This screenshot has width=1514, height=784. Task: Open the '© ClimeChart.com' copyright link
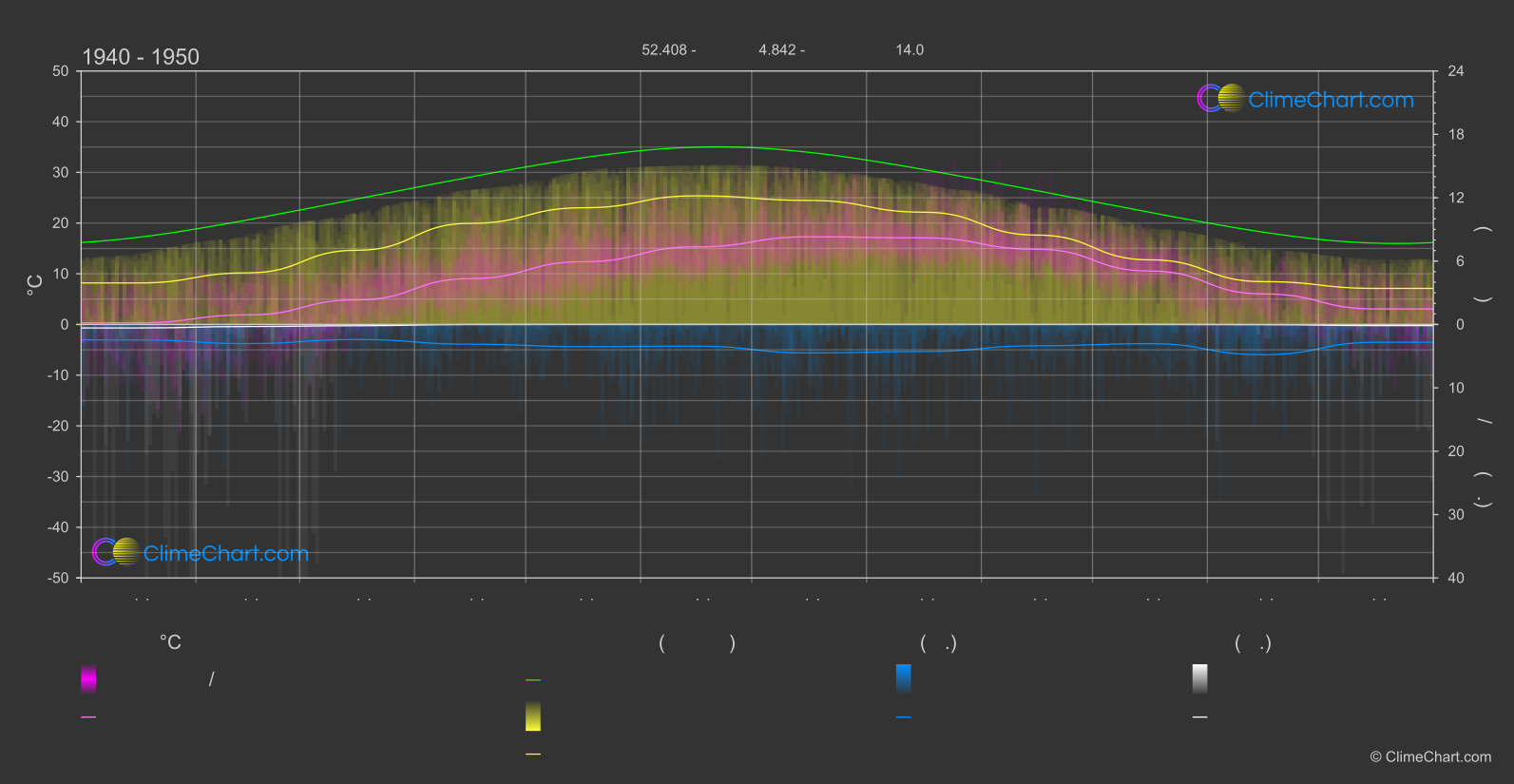(1430, 756)
